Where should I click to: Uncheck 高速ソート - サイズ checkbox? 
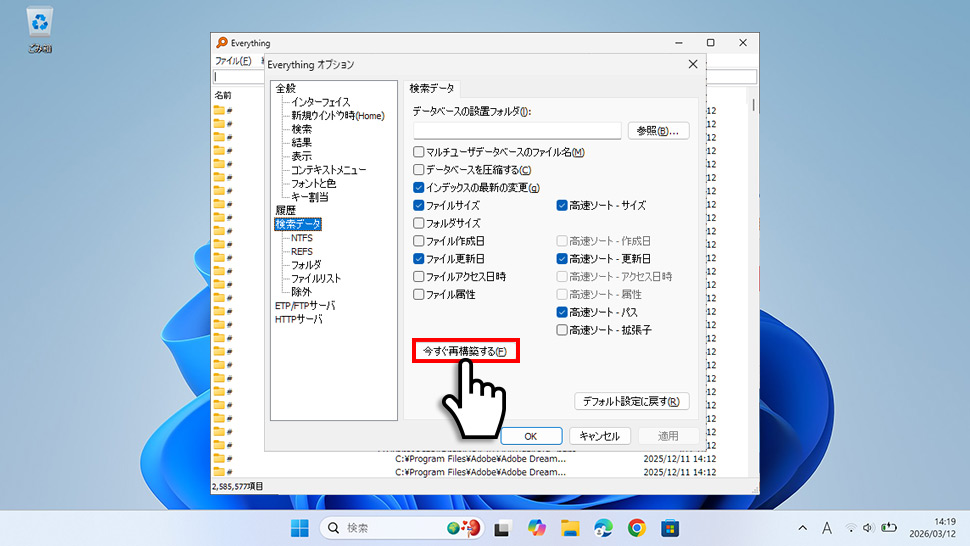(x=562, y=205)
